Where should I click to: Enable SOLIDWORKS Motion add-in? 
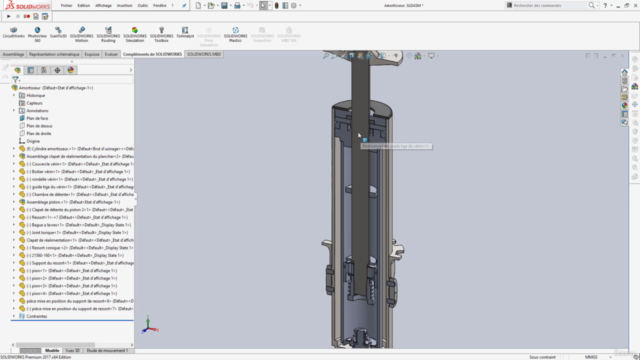82,34
